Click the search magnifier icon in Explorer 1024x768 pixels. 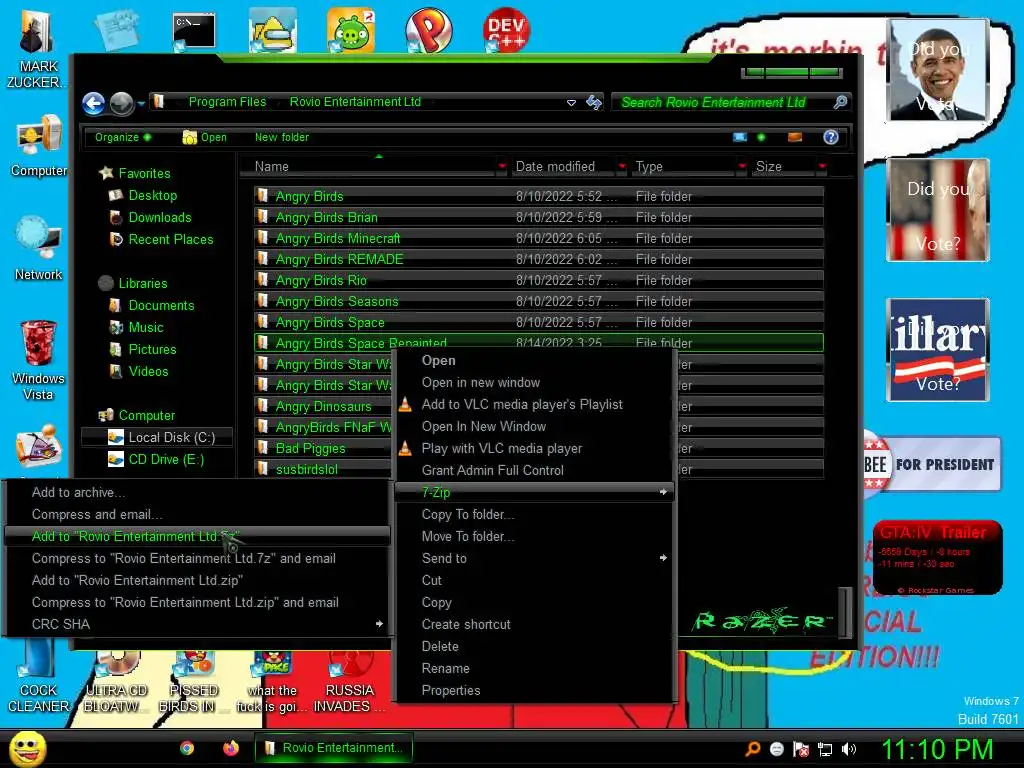(840, 102)
